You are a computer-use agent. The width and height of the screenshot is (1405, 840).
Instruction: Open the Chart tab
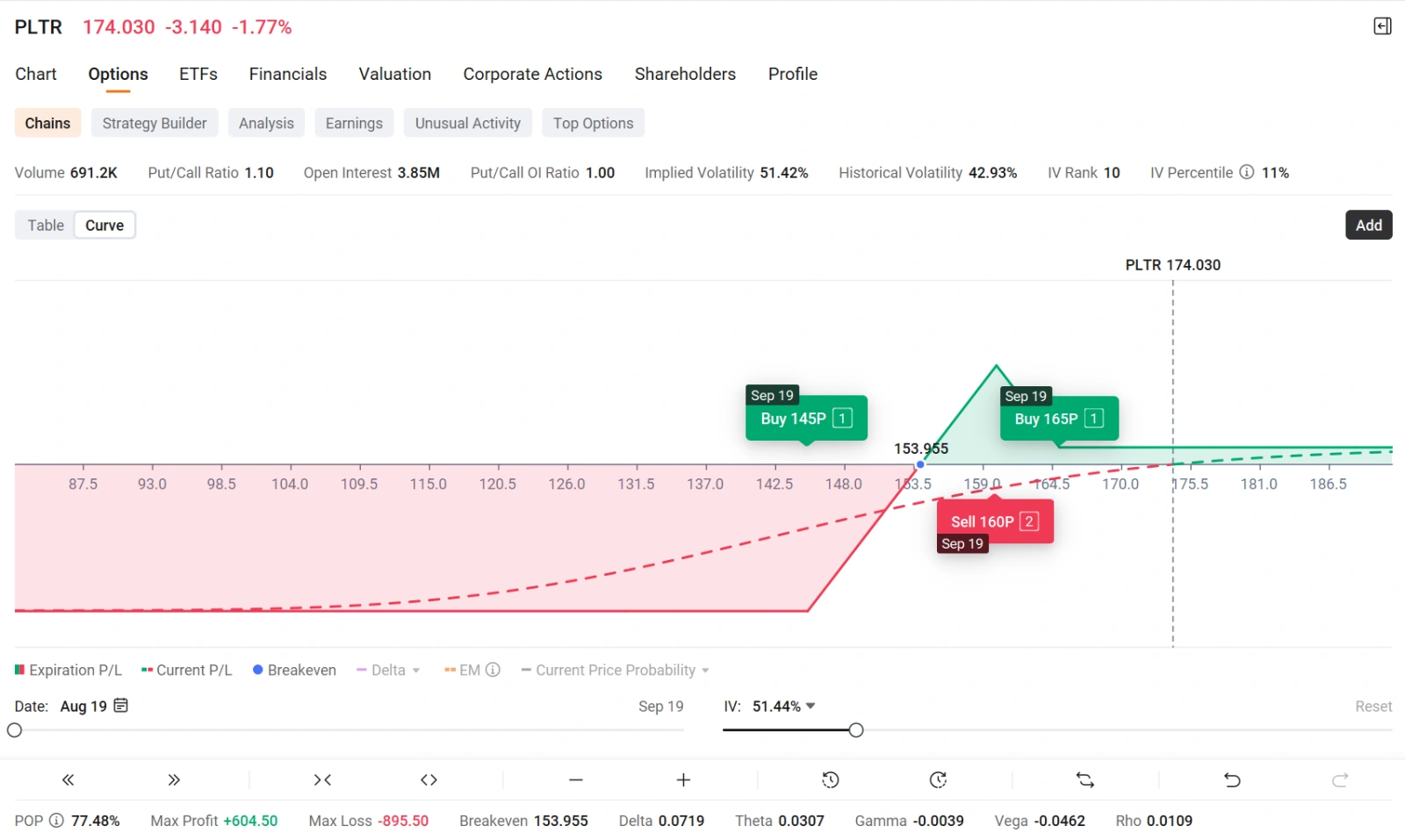point(36,74)
